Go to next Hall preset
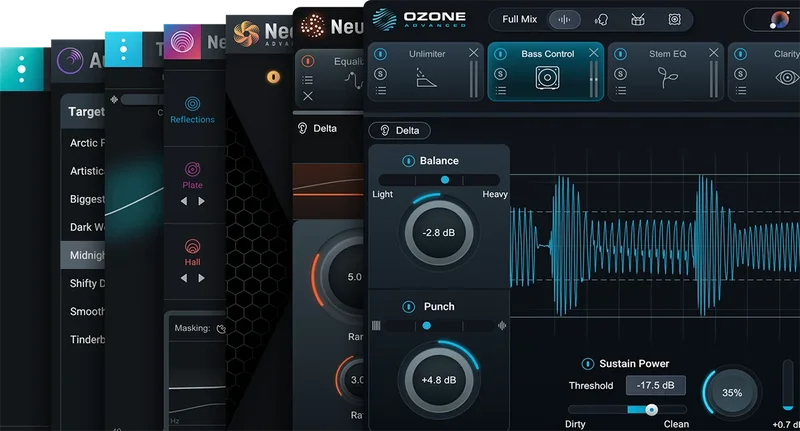The image size is (800, 431). (202, 278)
